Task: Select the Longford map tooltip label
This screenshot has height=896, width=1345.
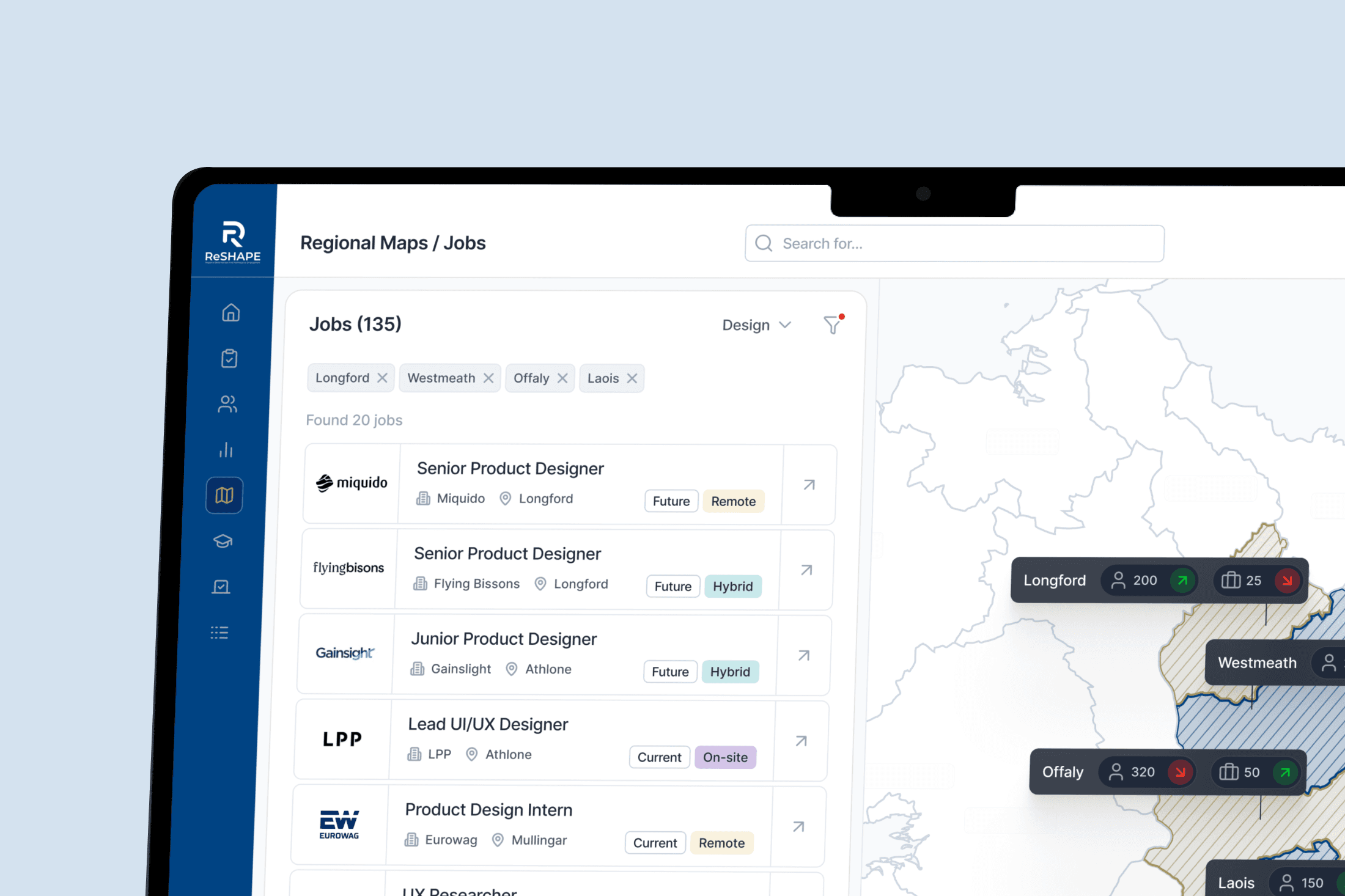Action: (1055, 580)
